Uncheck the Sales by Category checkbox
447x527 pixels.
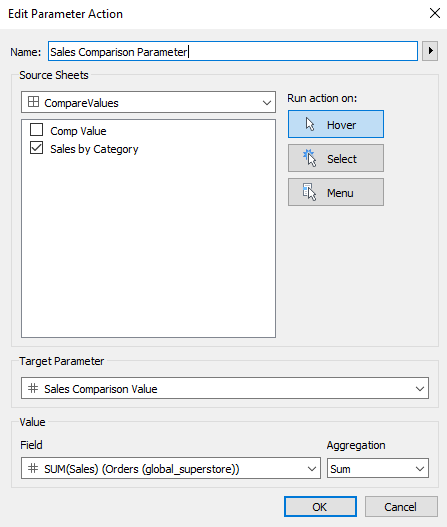[x=37, y=148]
